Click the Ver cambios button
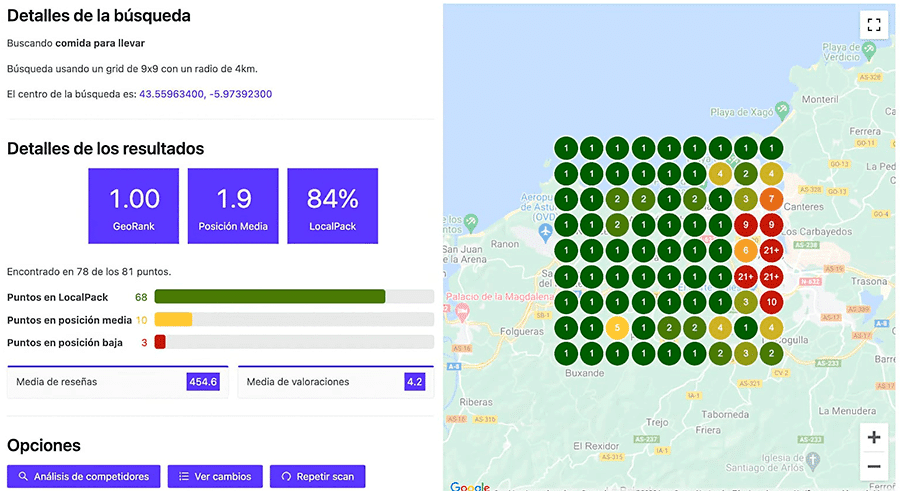Viewport: 900px width, 491px height. click(215, 476)
